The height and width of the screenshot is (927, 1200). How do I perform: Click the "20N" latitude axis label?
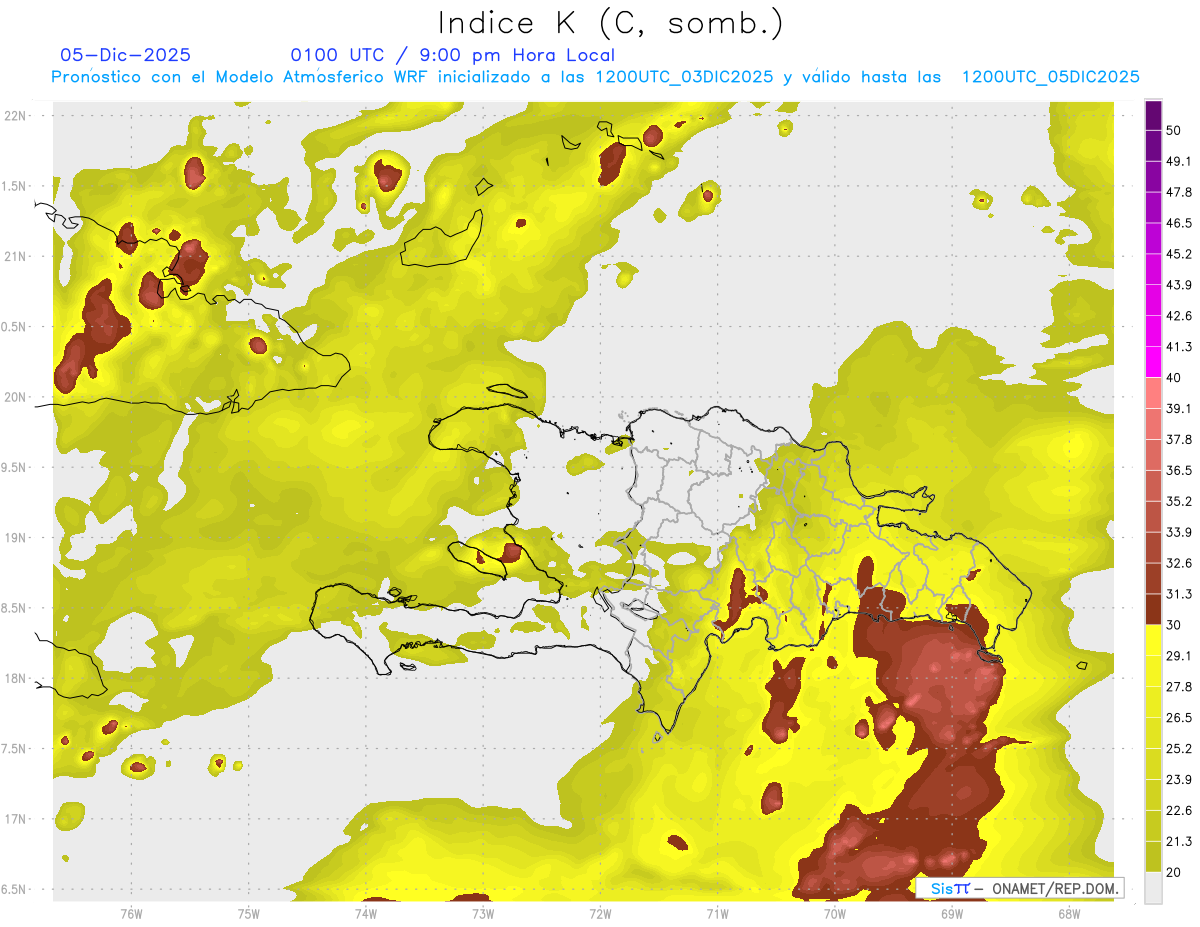pos(15,397)
